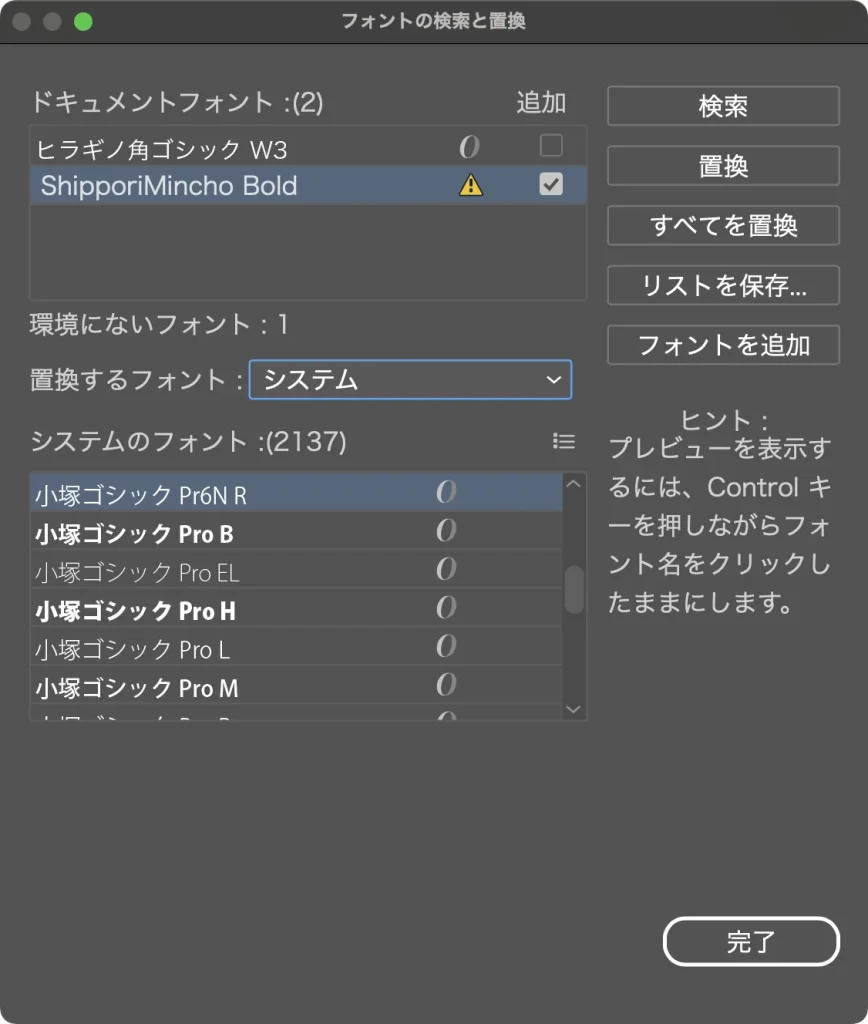868x1024 pixels.
Task: Select 小塚ゴシック Pro M in the system fonts
Action: click(x=296, y=686)
